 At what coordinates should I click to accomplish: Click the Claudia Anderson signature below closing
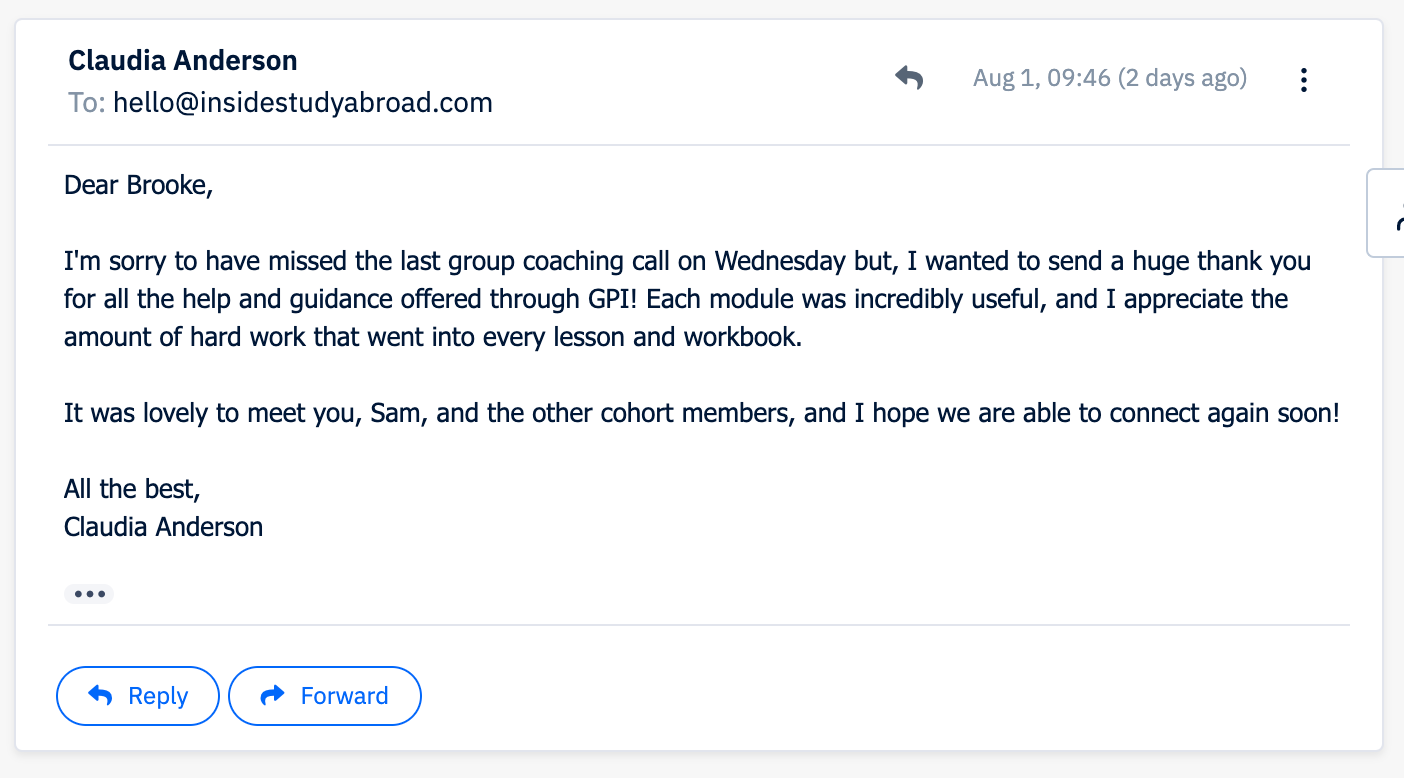coord(163,527)
